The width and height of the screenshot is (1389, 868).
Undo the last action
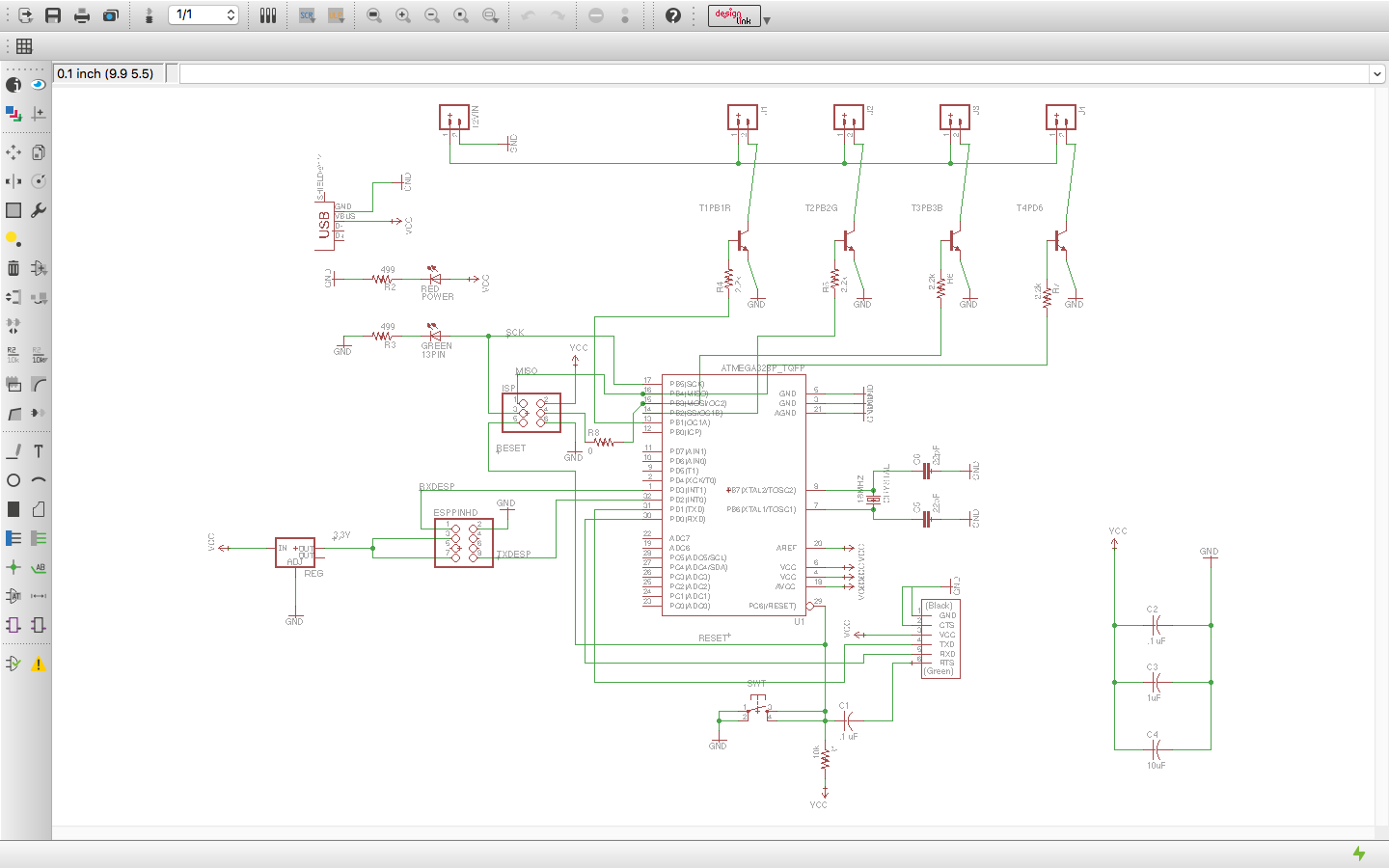(x=529, y=15)
